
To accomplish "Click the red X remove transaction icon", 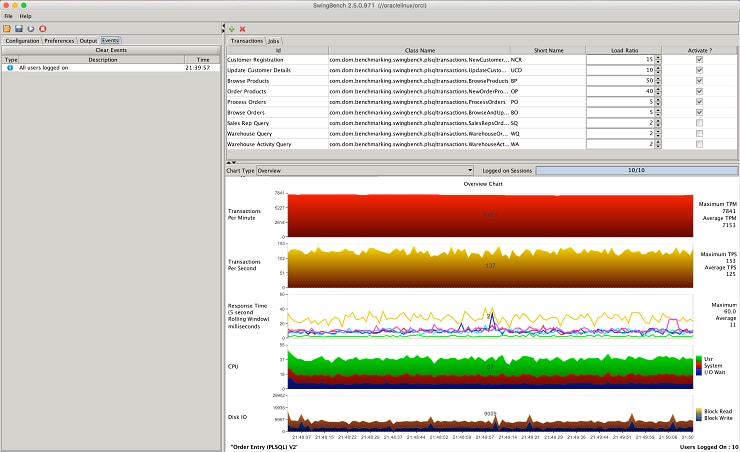I will [x=243, y=29].
